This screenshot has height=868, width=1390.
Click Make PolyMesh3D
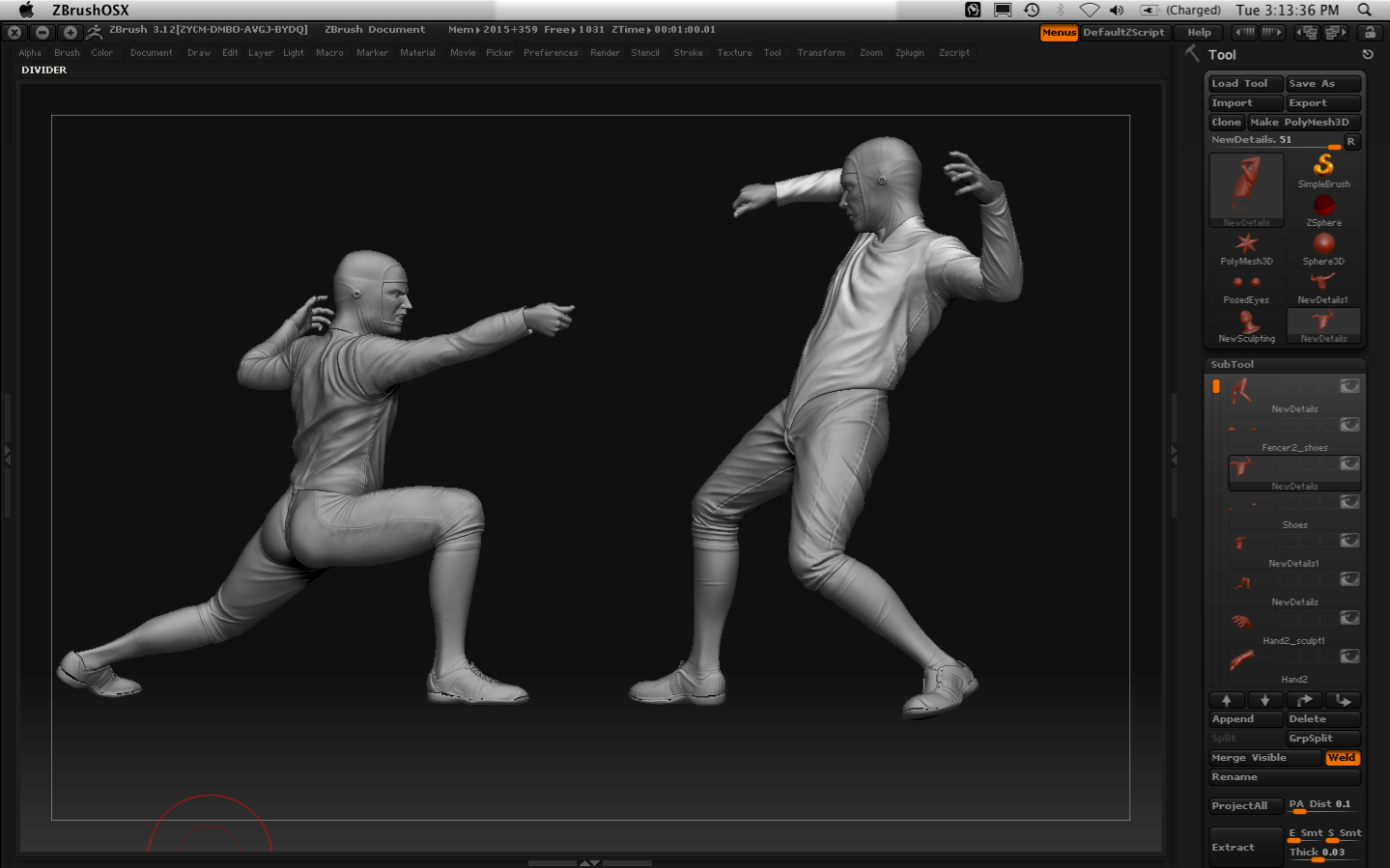[x=1304, y=123]
